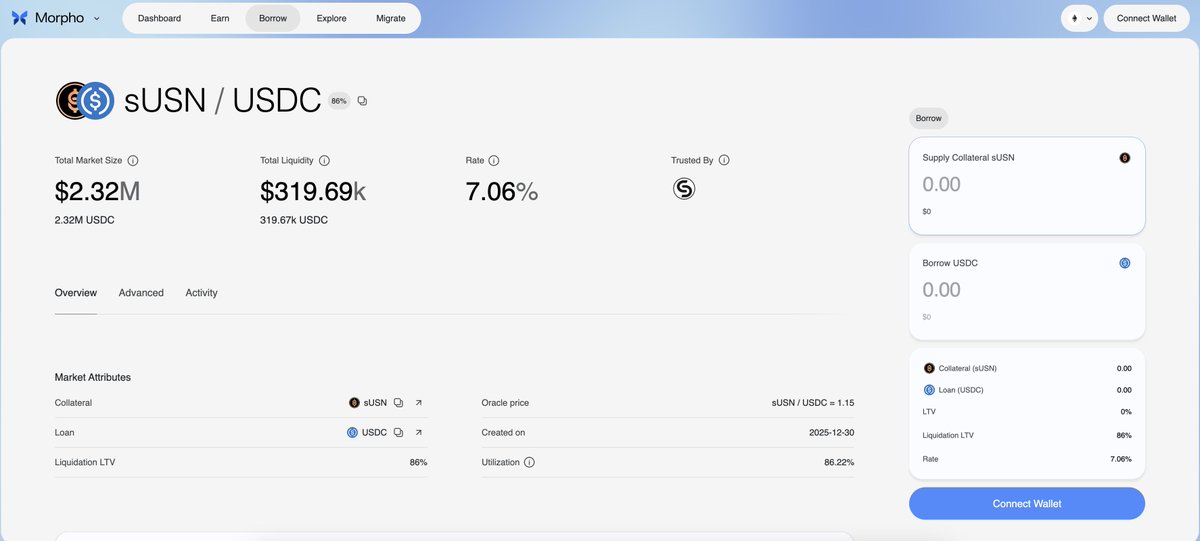This screenshot has height=541, width=1200.
Task: Click the Utilization info icon
Action: tap(529, 462)
